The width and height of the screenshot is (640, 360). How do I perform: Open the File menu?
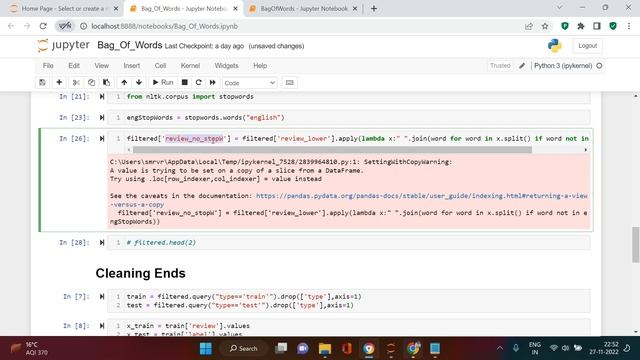[x=48, y=66]
